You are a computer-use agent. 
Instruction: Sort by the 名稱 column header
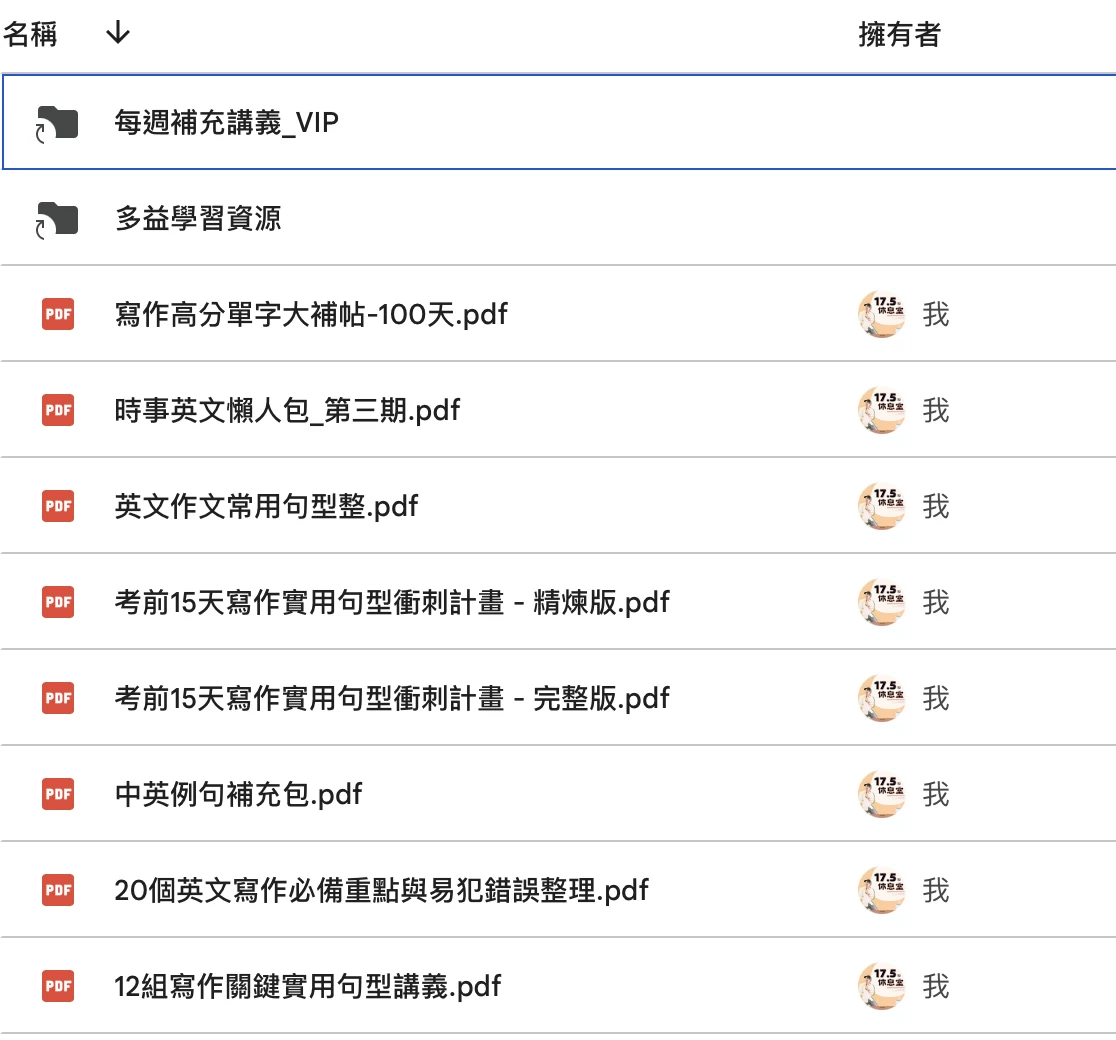[x=30, y=34]
